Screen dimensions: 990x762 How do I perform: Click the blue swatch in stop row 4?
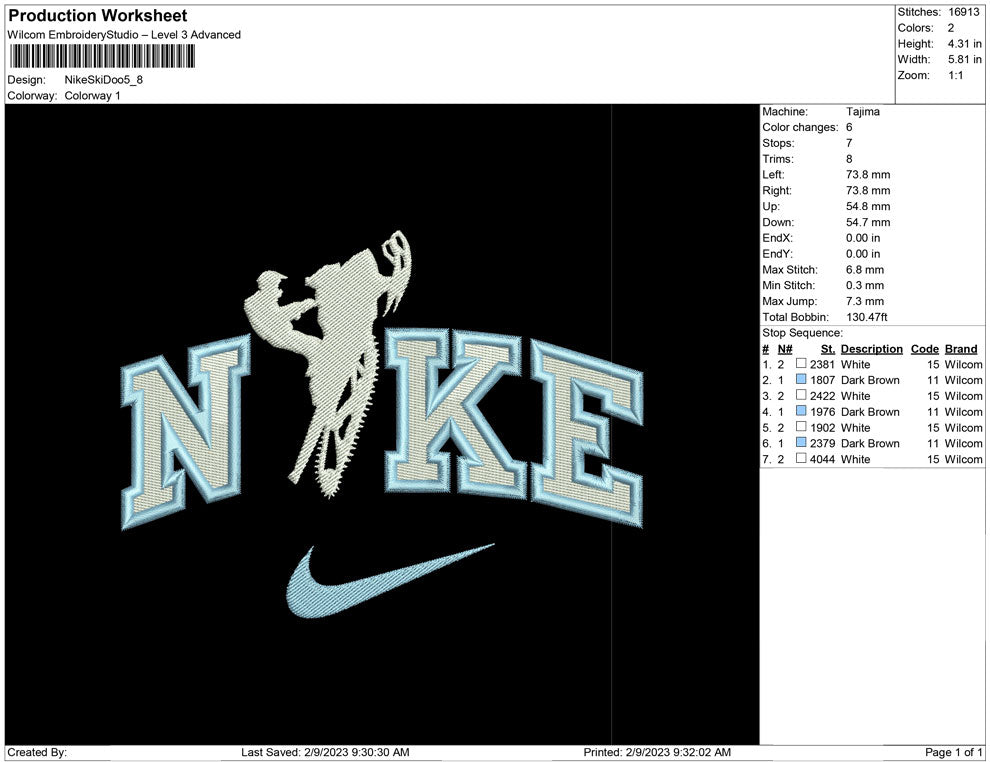(801, 410)
